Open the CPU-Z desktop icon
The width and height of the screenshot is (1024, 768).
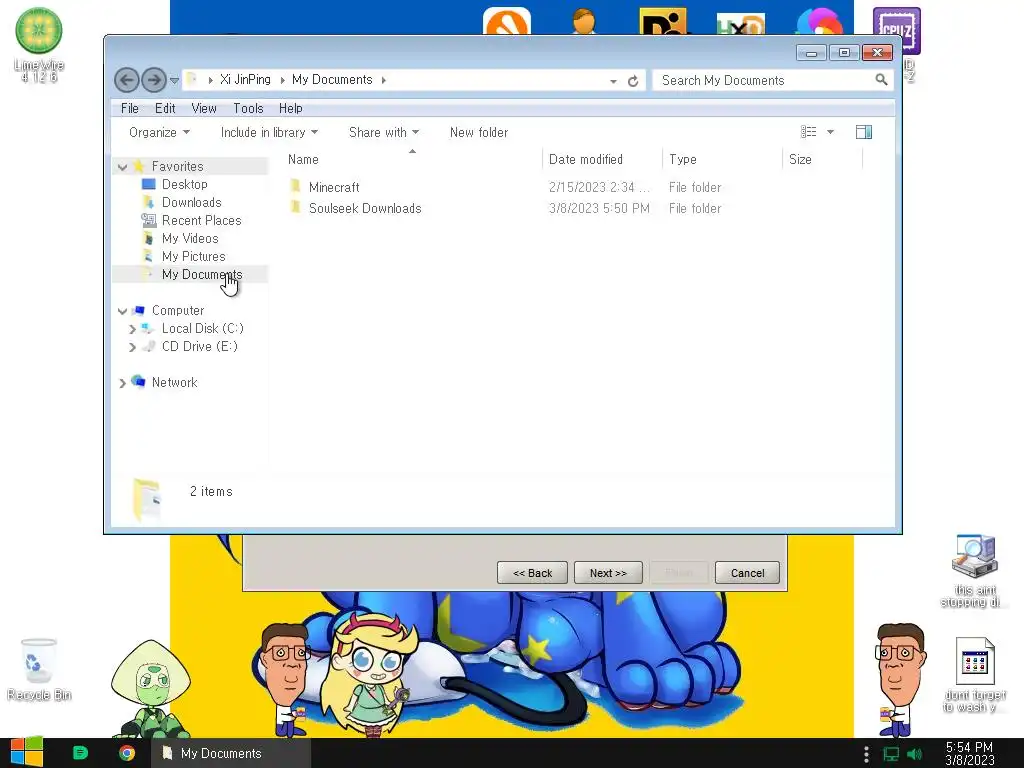[x=897, y=30]
